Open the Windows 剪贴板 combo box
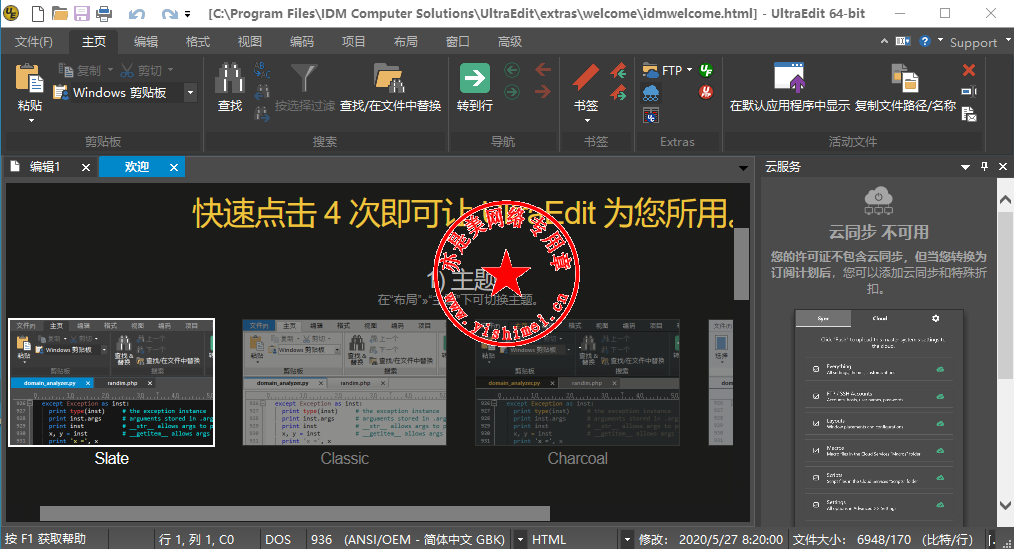The height and width of the screenshot is (549, 1014). click(x=190, y=92)
